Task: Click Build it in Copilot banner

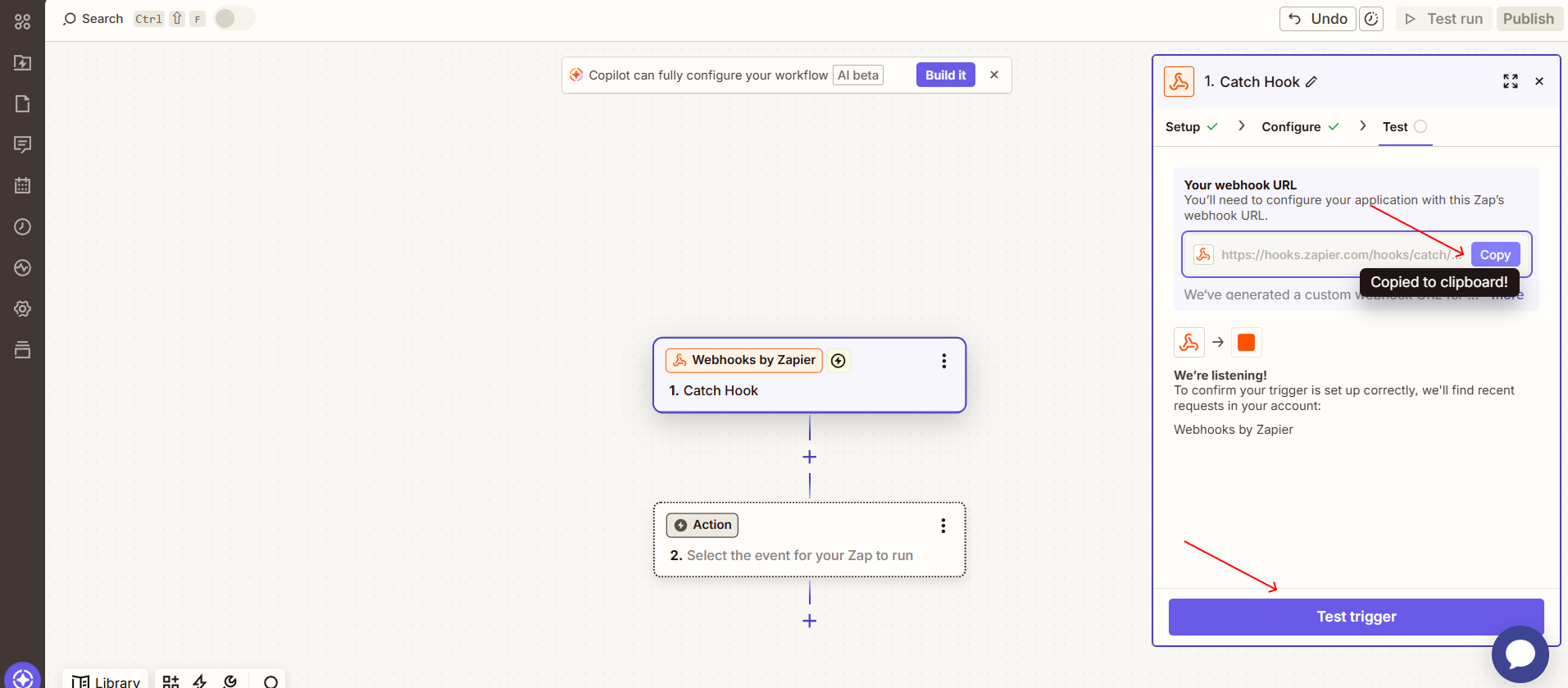Action: [x=945, y=75]
